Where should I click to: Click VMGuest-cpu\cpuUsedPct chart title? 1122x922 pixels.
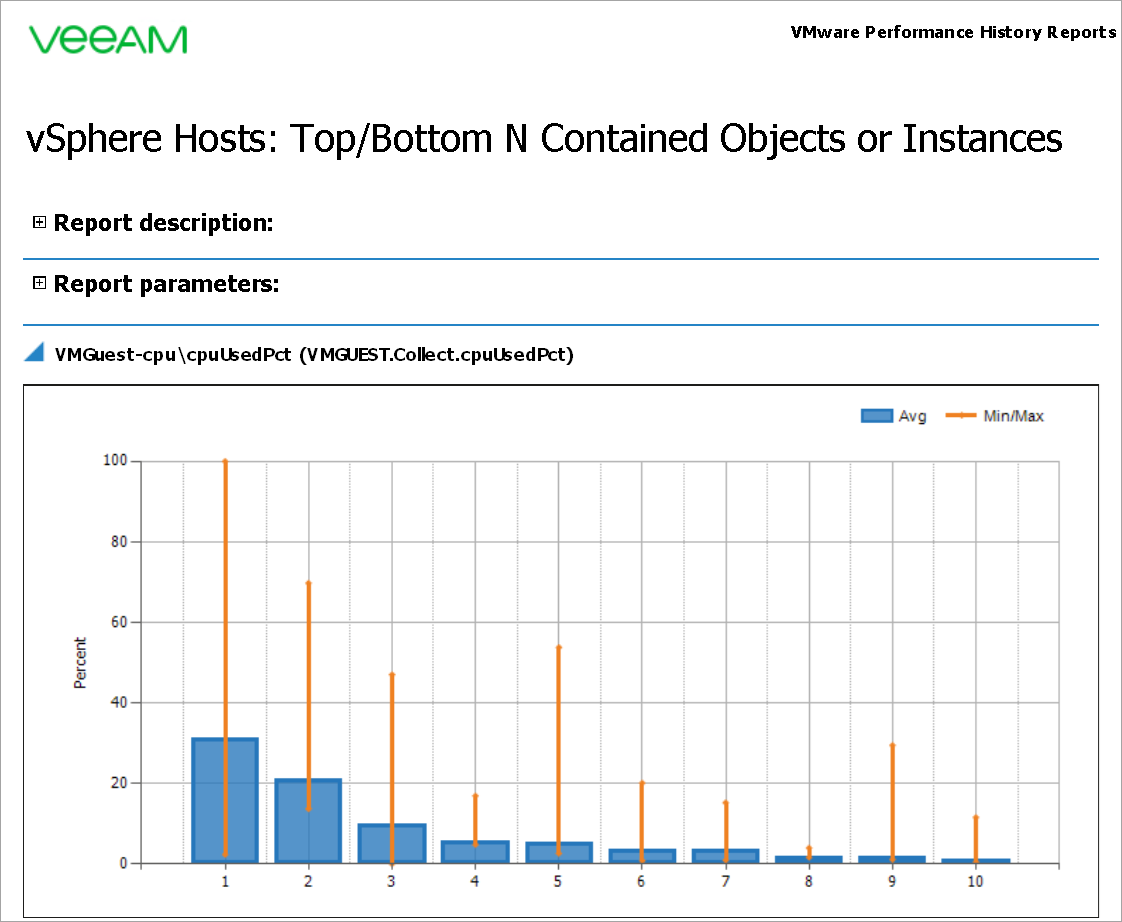click(314, 354)
